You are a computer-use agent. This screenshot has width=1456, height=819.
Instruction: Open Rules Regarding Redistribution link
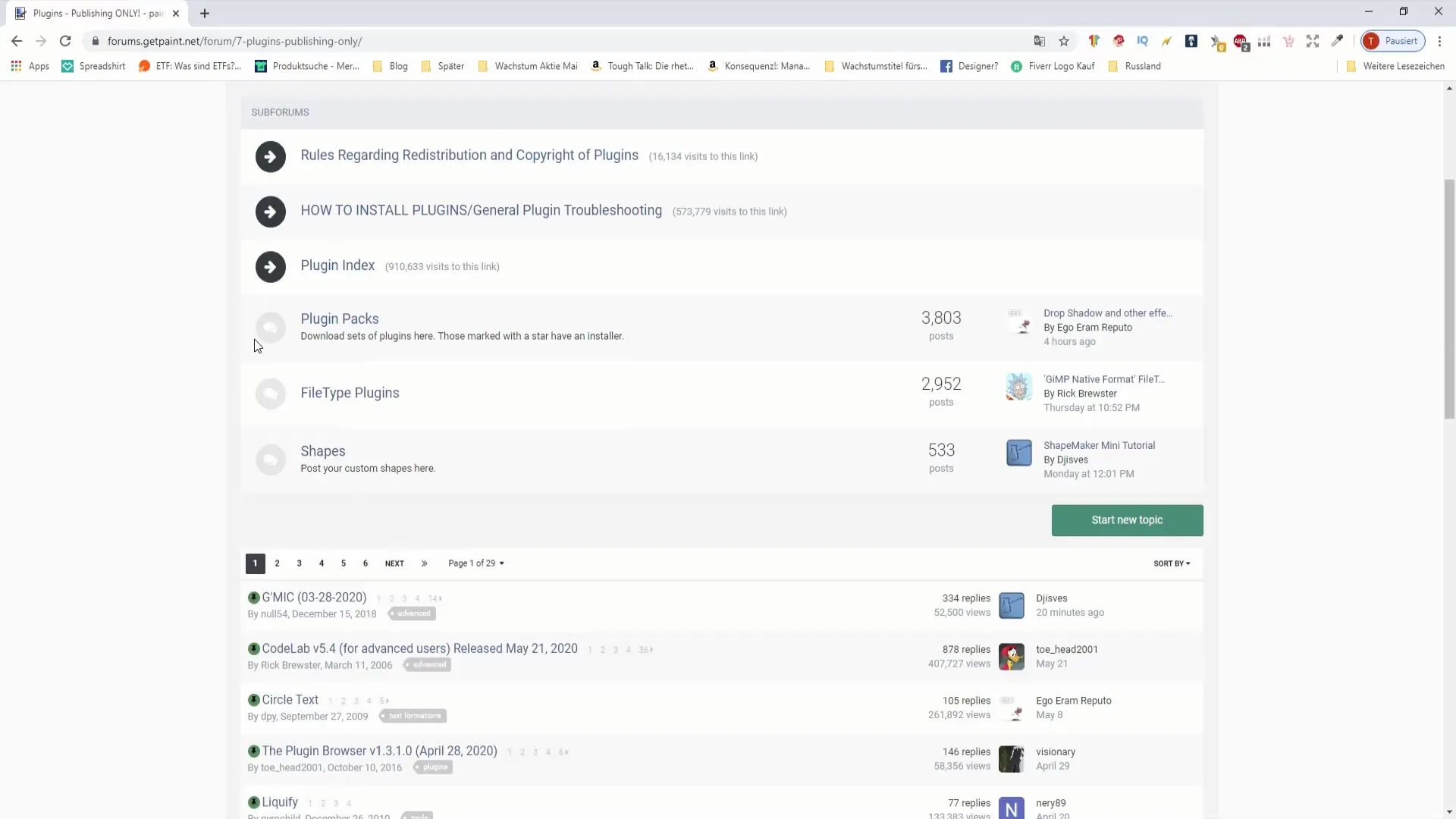(x=469, y=155)
